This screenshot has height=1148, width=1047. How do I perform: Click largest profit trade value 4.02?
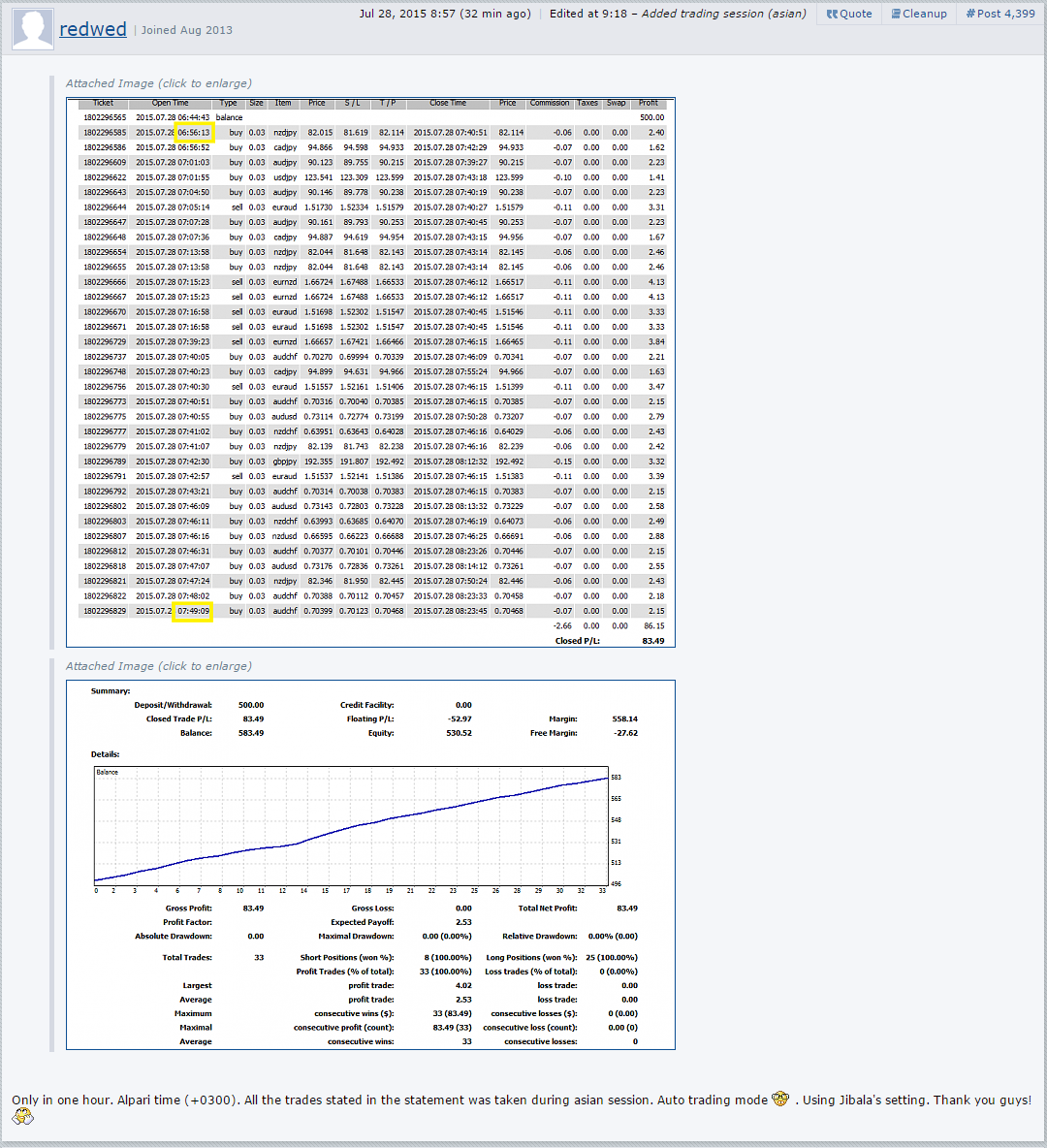click(463, 985)
